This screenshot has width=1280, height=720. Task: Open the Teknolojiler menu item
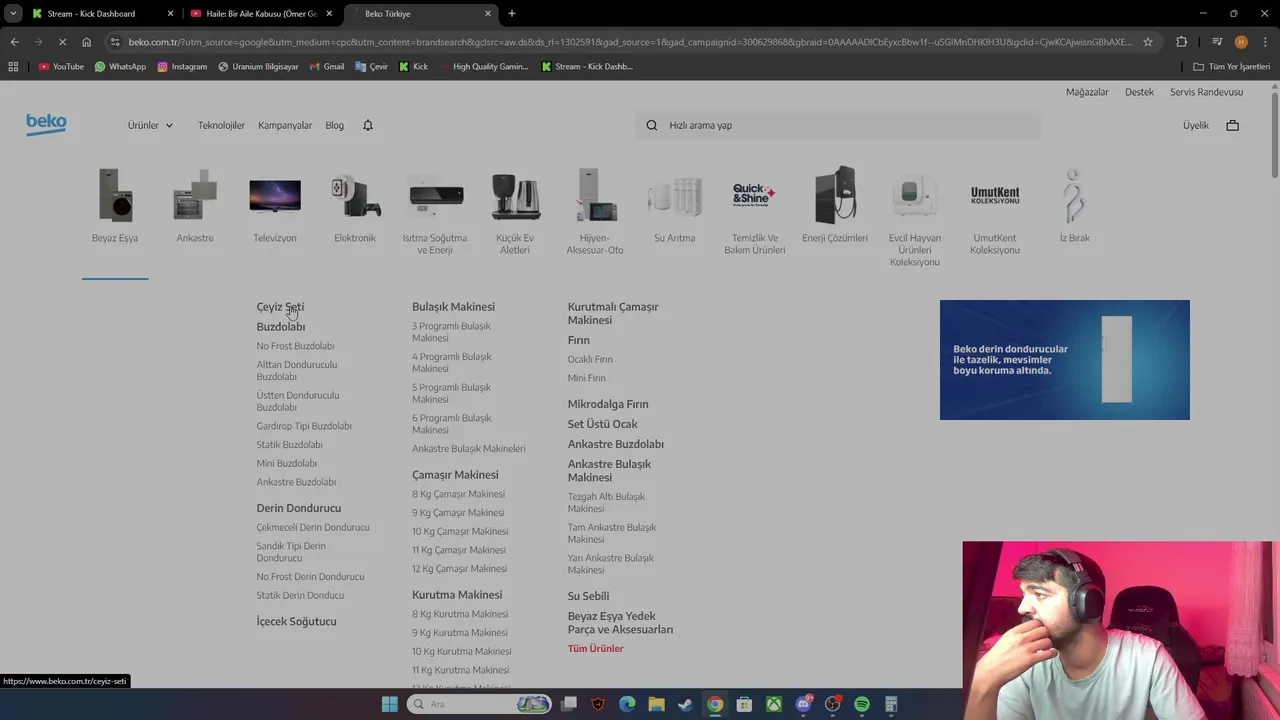tap(221, 125)
